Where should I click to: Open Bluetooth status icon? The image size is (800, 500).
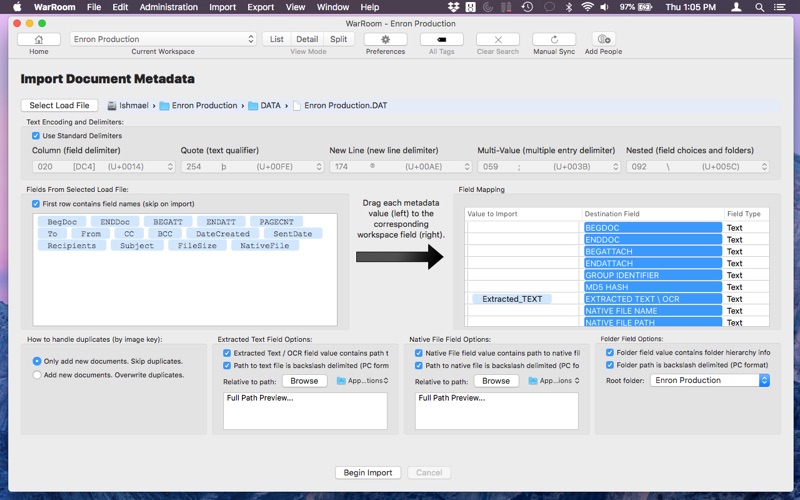point(568,7)
